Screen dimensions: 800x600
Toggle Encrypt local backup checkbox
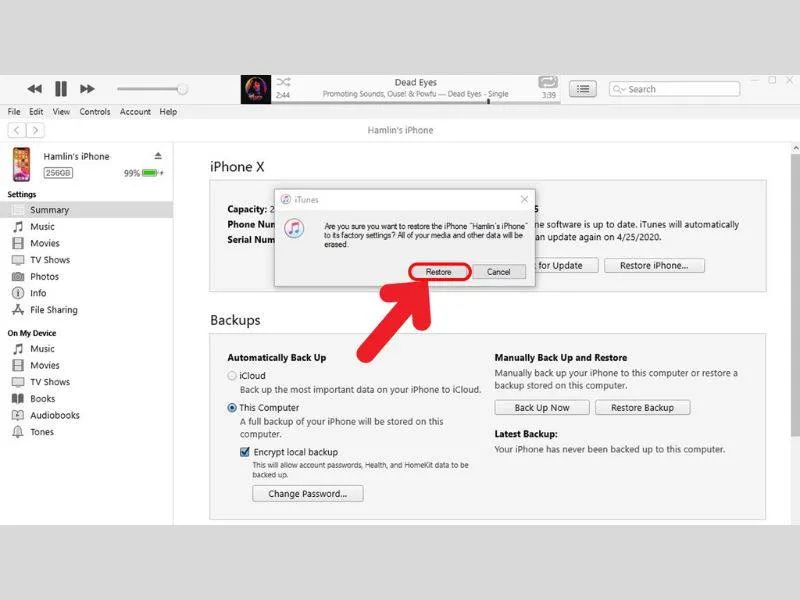pos(245,452)
